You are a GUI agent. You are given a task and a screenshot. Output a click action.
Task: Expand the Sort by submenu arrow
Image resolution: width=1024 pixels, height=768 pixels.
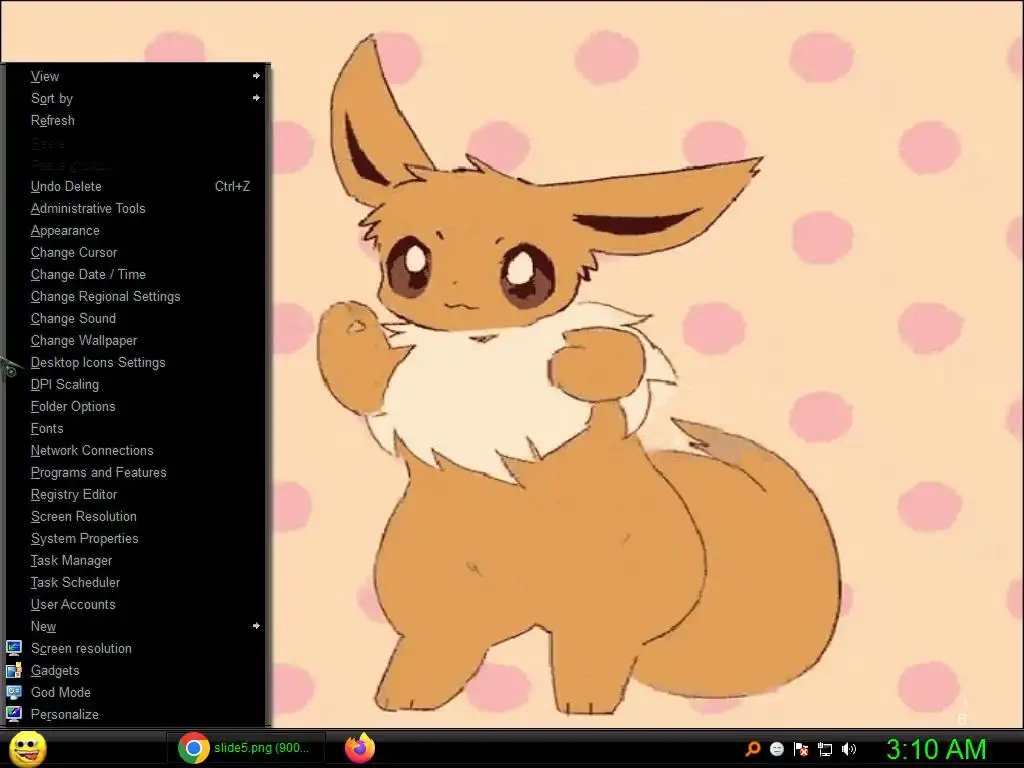256,98
